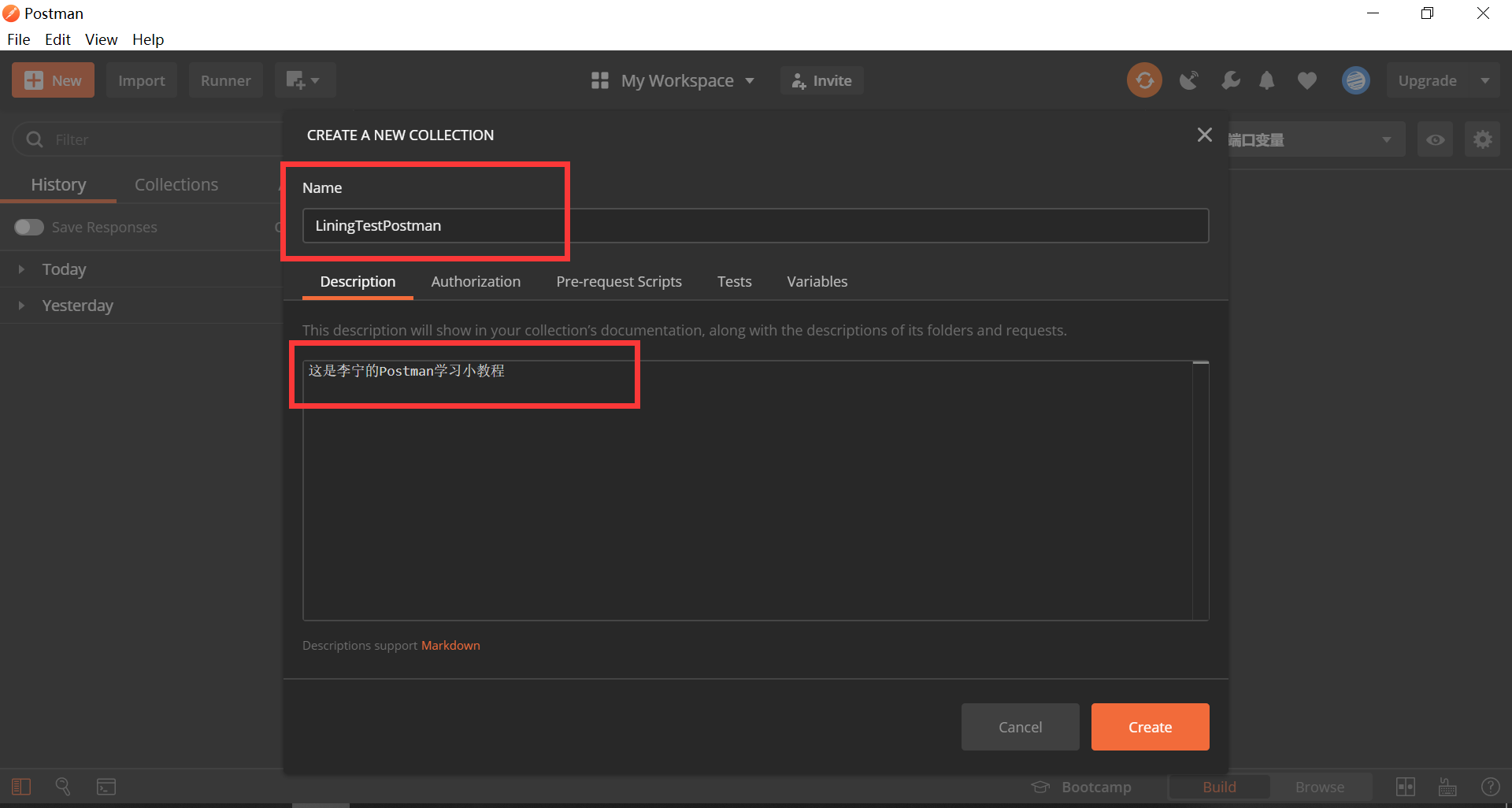Switch to the Collections sidebar tab
Viewport: 1512px width, 808px height.
pos(176,184)
